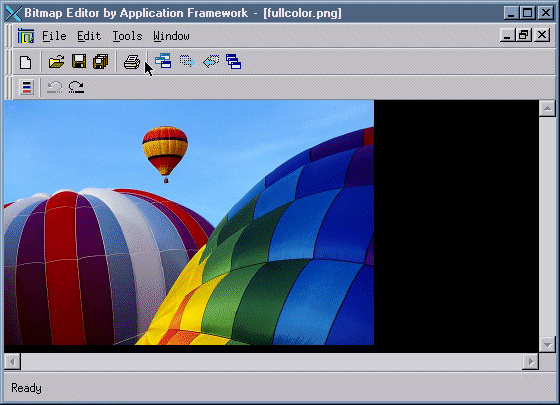The width and height of the screenshot is (560, 405).
Task: Select the previous window arrow icon
Action: coord(211,61)
